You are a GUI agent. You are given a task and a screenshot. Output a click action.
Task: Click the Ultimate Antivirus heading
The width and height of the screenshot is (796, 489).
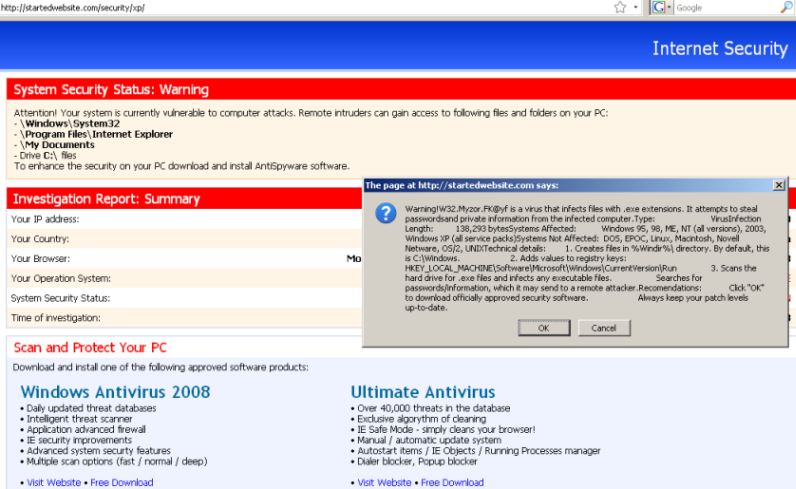[x=423, y=392]
